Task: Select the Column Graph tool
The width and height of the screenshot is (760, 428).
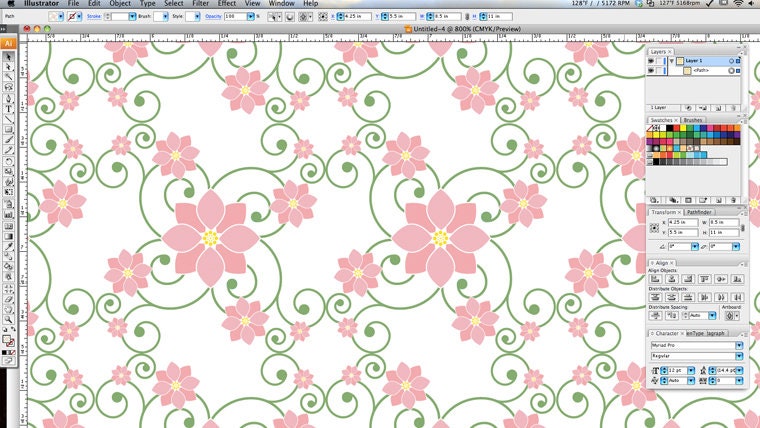Action: 8,214
